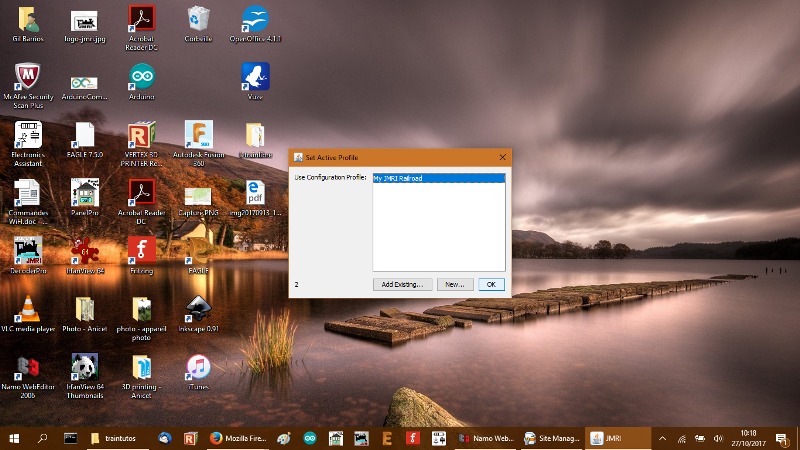Screen dimensions: 800x450
Task: Launch VLC media player from the desktop
Action: click(x=27, y=309)
